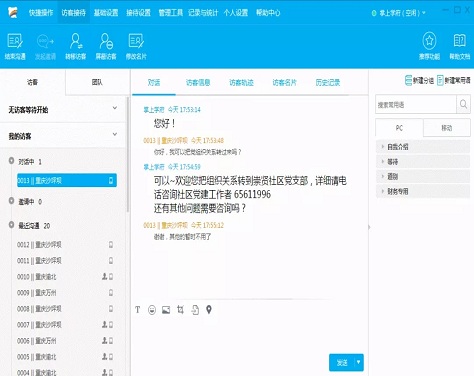Viewport: 474px width, 376px height.
Task: Click the person icon on row 0006
Action: [x=104, y=340]
